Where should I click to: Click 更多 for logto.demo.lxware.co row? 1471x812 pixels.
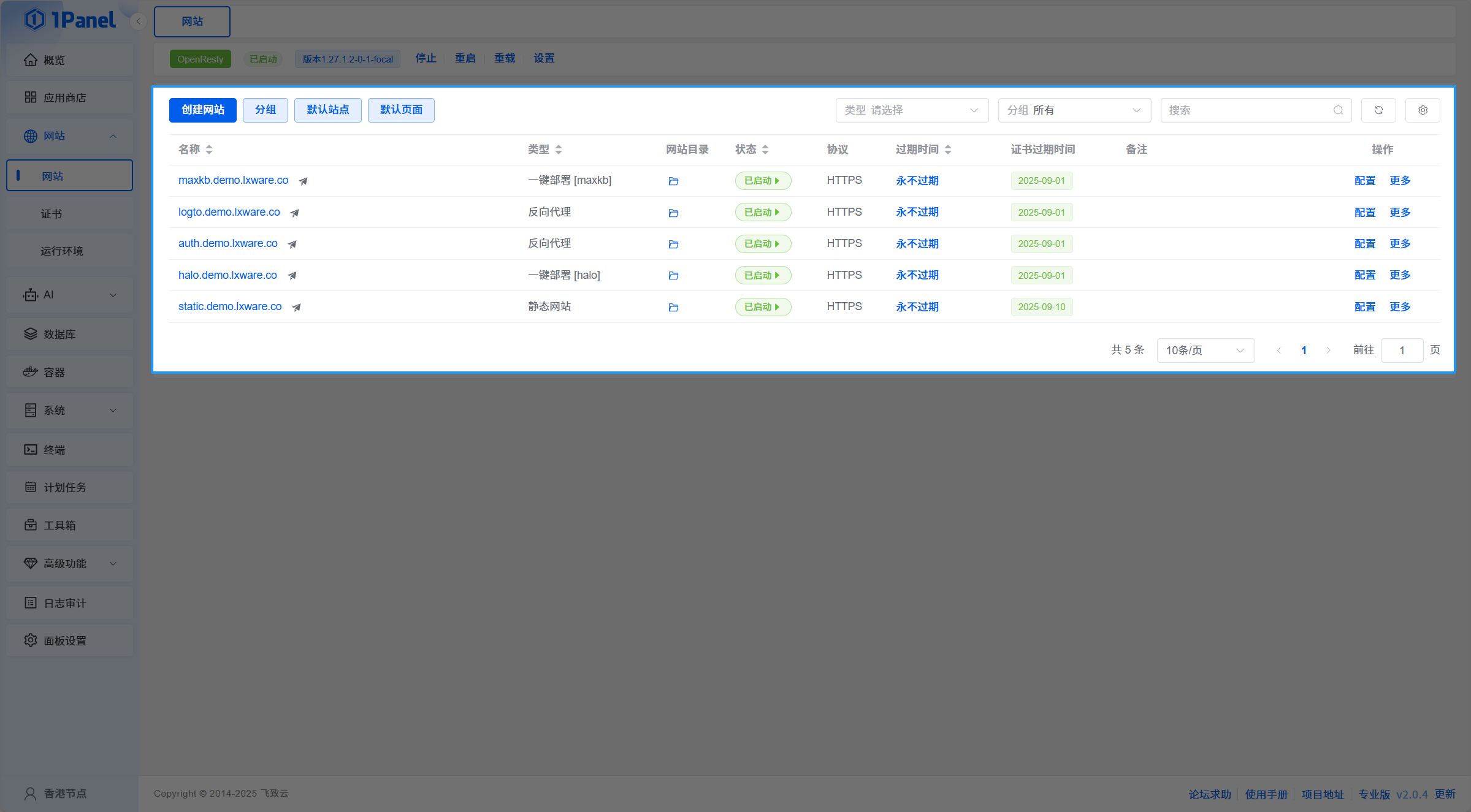[1400, 213]
